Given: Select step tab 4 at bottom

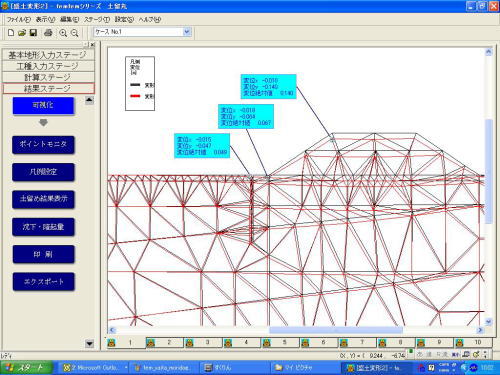Looking at the screenshot, I should click(x=242, y=342).
